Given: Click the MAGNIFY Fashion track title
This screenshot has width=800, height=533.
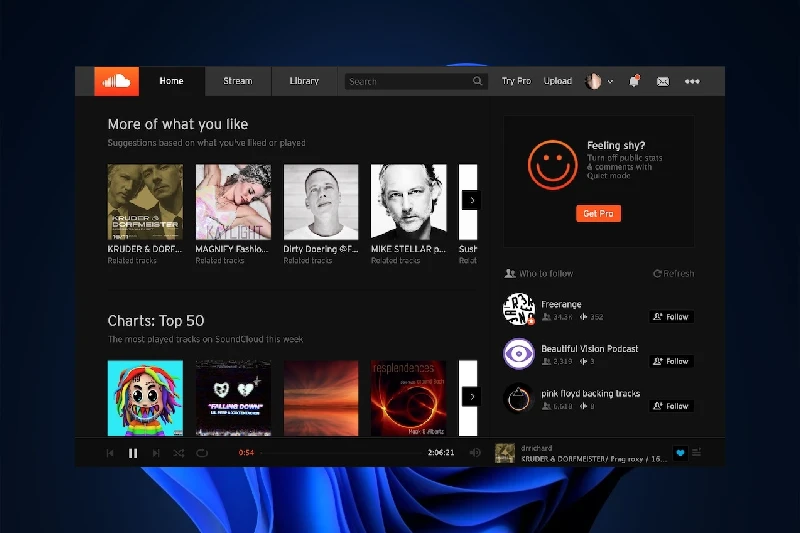Looking at the screenshot, I should coord(232,249).
